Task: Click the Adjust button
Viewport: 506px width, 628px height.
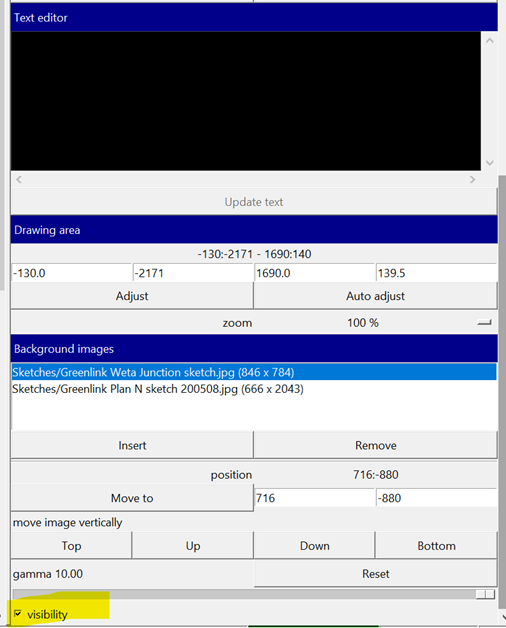Action: (x=132, y=296)
